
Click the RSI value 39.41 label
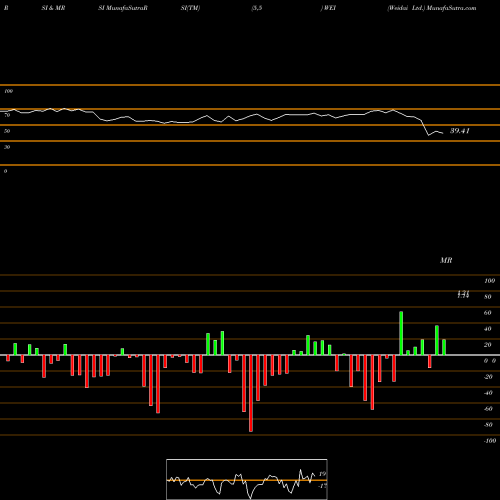460,131
